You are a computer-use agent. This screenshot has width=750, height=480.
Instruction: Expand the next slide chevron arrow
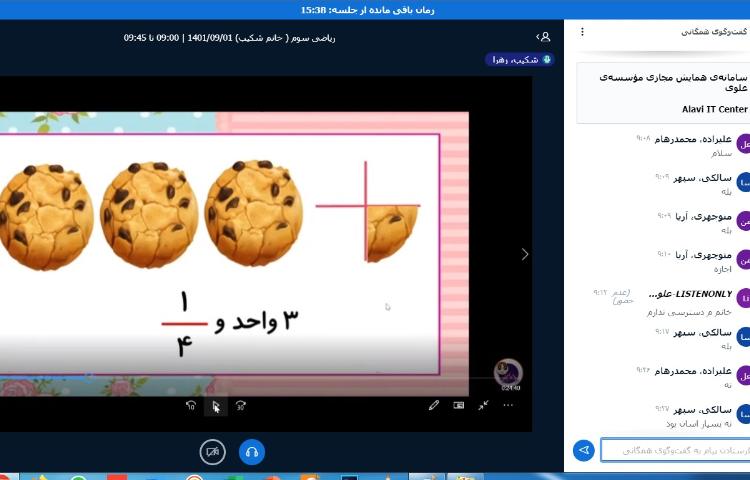pyautogui.click(x=525, y=254)
